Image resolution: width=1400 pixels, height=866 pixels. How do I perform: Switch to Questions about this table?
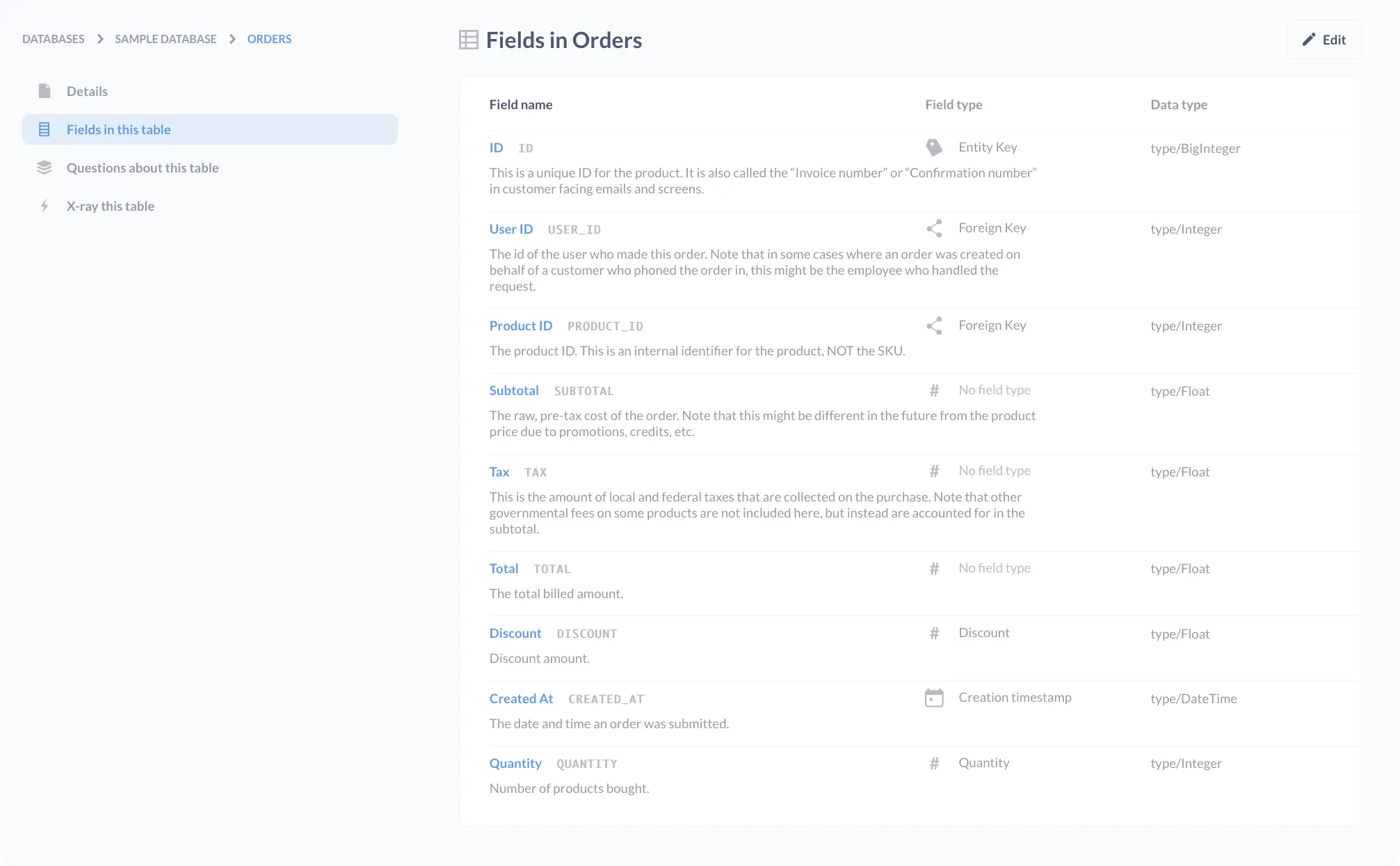[142, 167]
